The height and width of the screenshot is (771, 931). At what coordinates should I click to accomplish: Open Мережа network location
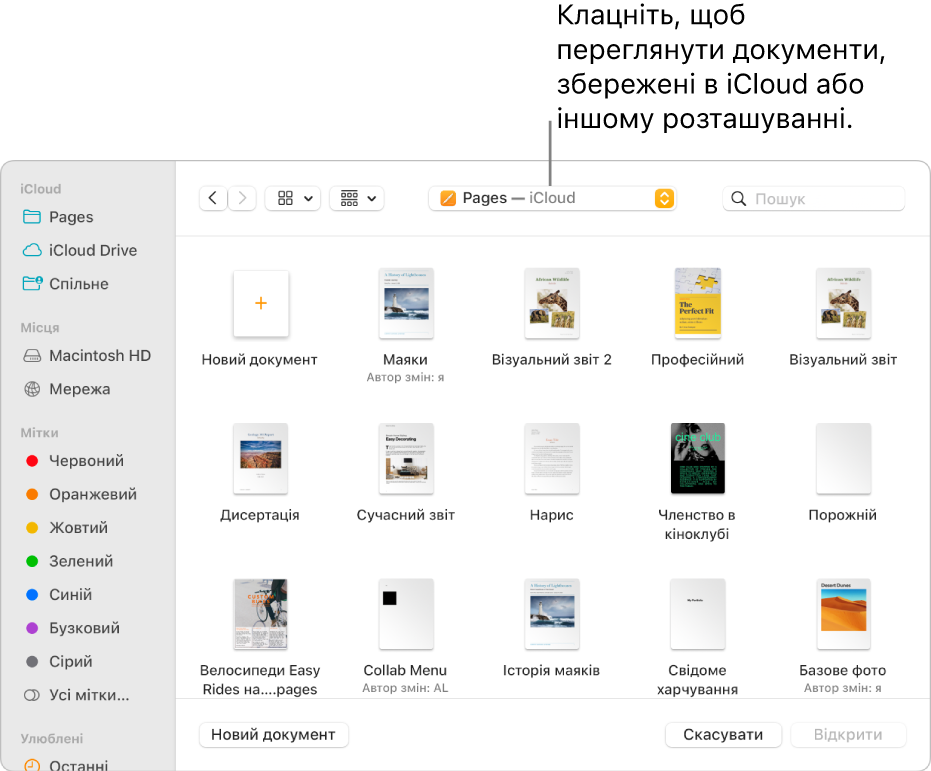(67, 389)
